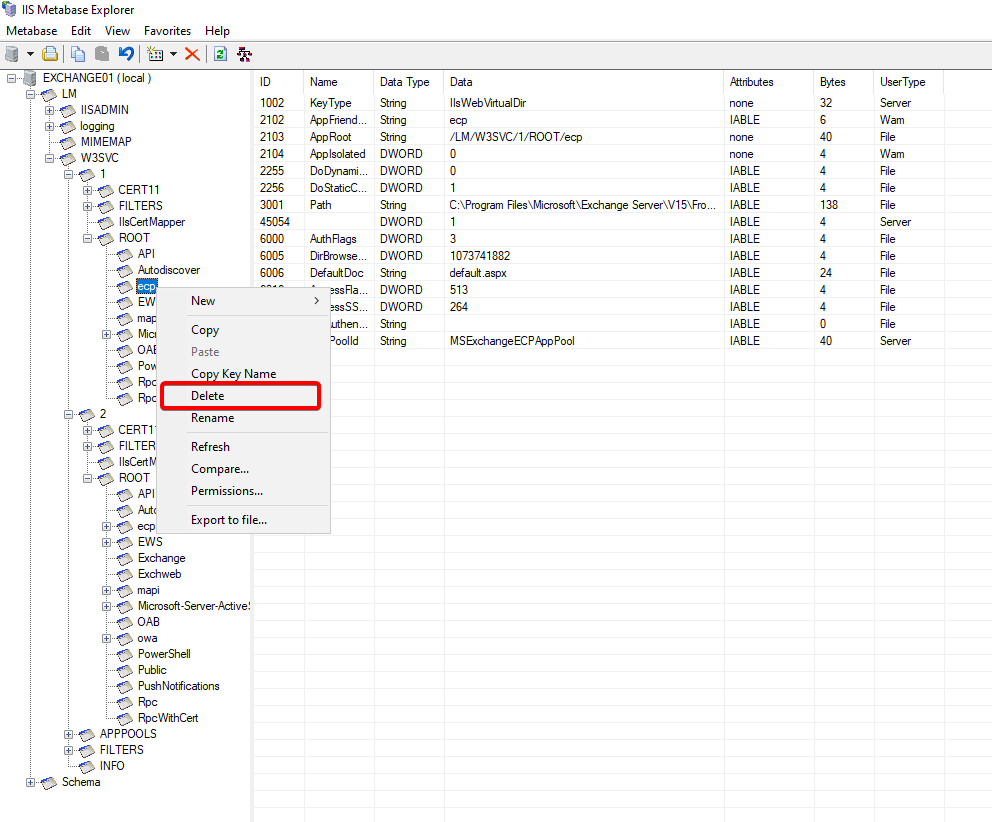The width and height of the screenshot is (992, 822).
Task: Open the Favorites menu
Action: 167,31
